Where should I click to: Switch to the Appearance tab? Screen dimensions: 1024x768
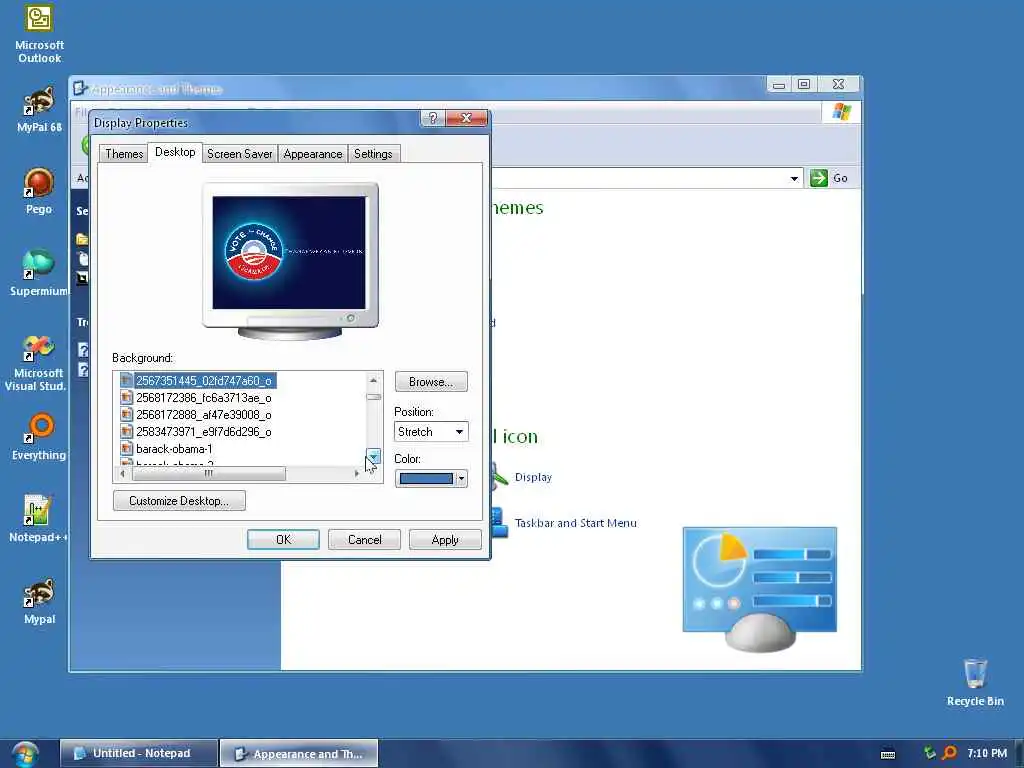point(313,153)
